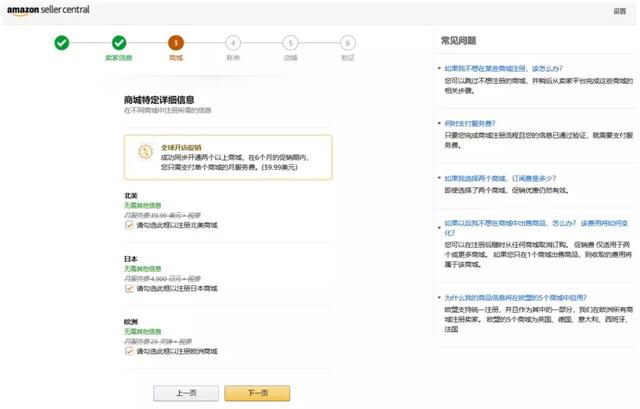The width and height of the screenshot is (640, 409).
Task: Open 设置 in the top right
Action: point(619,11)
